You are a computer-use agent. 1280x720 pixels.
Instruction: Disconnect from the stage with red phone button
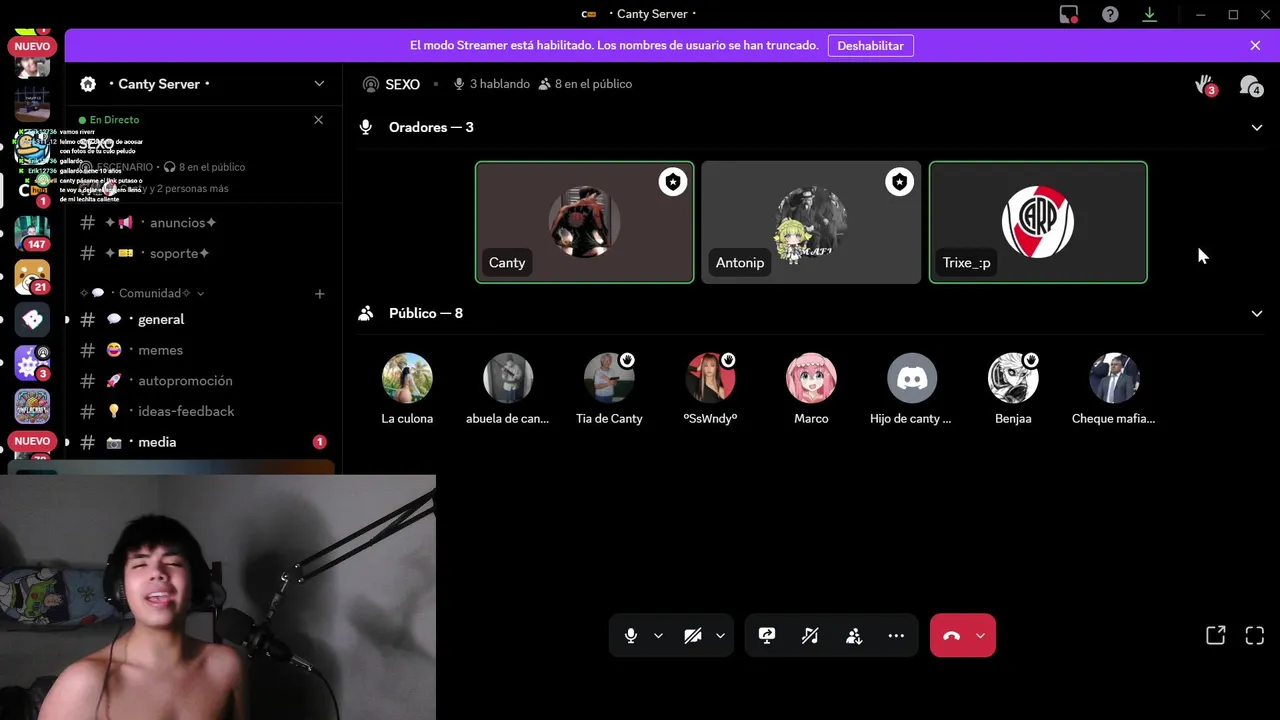(951, 636)
